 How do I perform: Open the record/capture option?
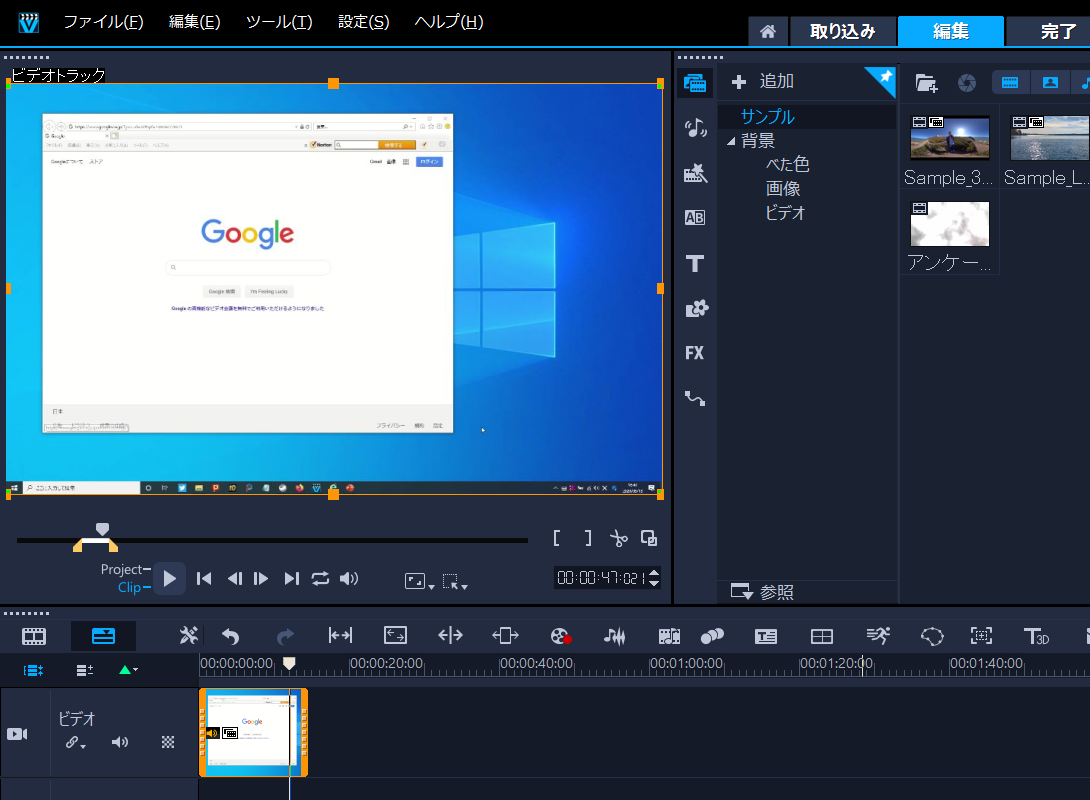click(561, 636)
